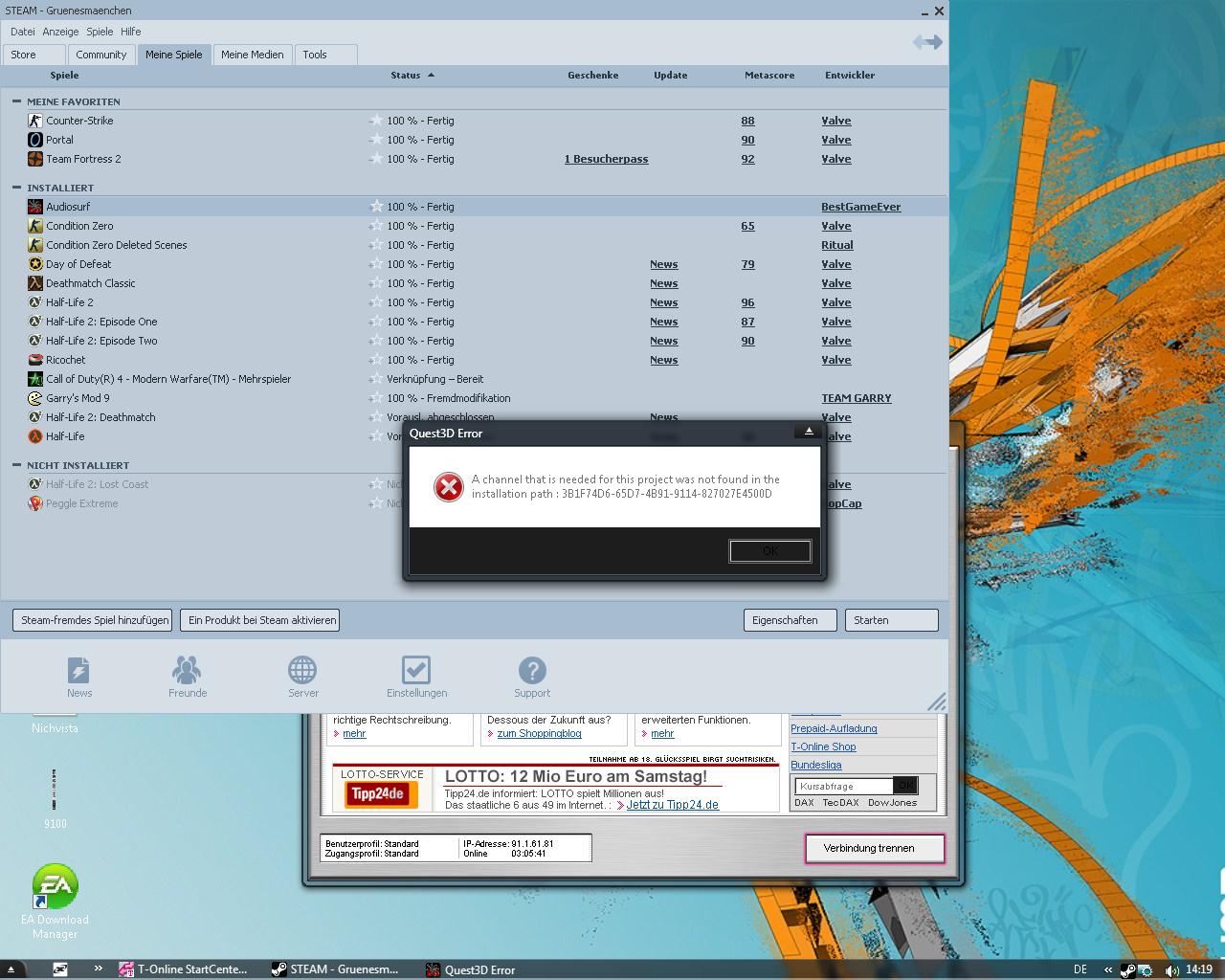Open the 1 Besucherpass gift link
Image resolution: width=1225 pixels, height=980 pixels.
[x=607, y=159]
